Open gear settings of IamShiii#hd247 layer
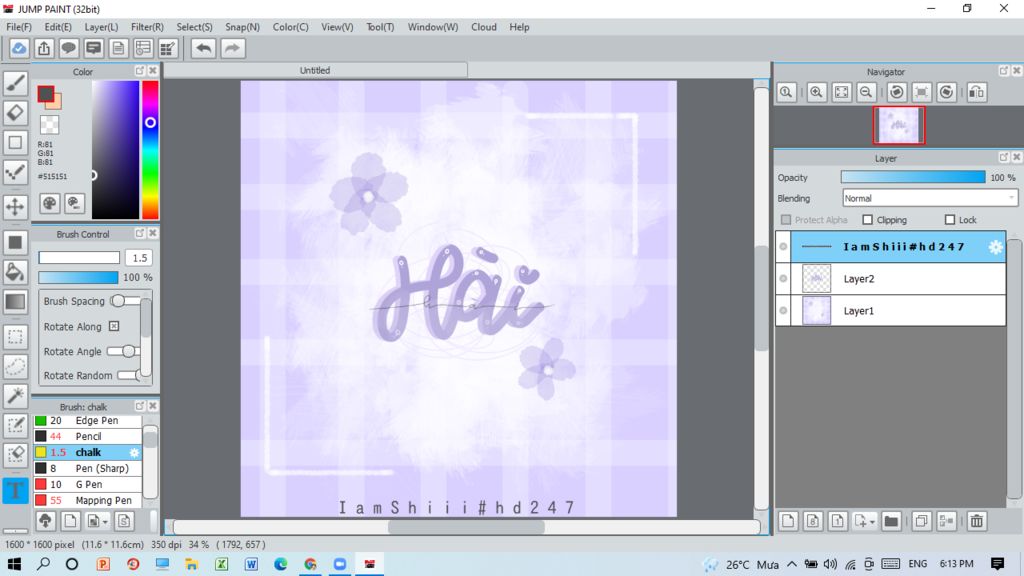 [x=995, y=247]
